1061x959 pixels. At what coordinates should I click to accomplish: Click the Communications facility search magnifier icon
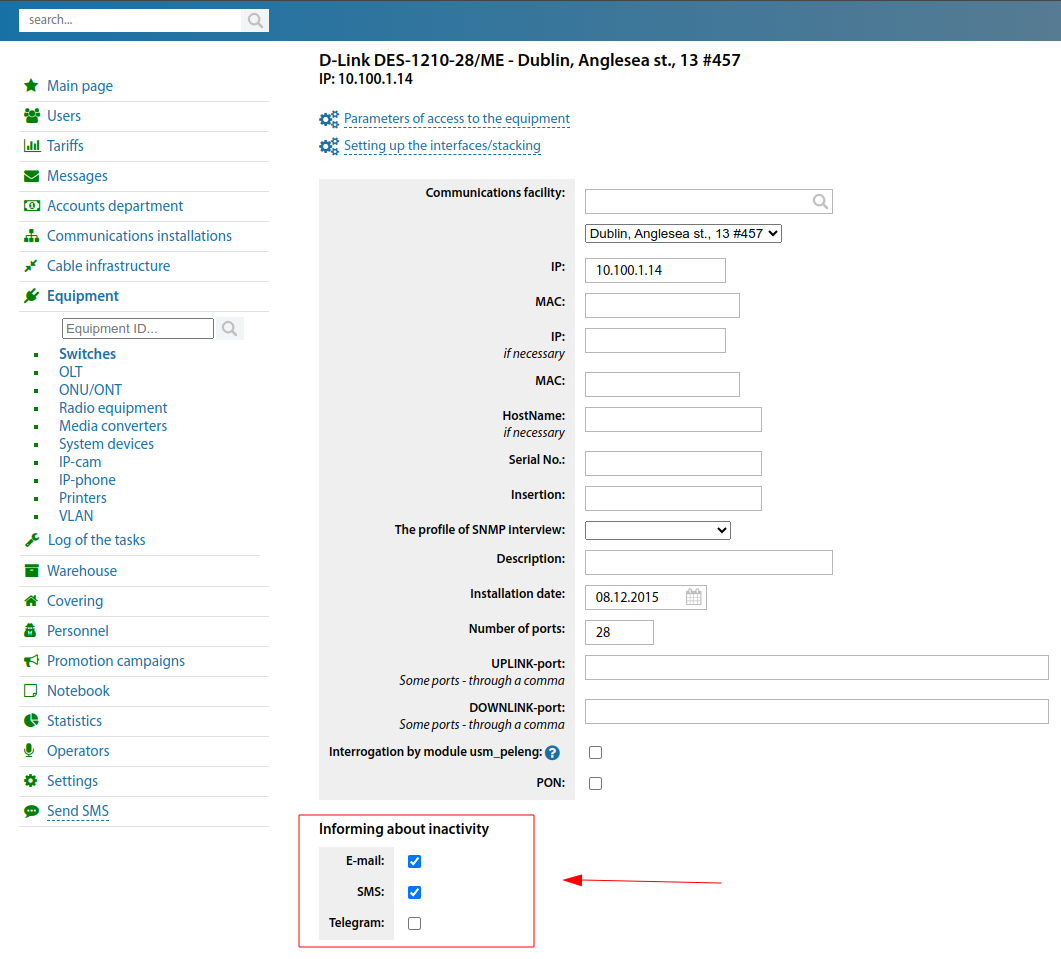pos(820,202)
